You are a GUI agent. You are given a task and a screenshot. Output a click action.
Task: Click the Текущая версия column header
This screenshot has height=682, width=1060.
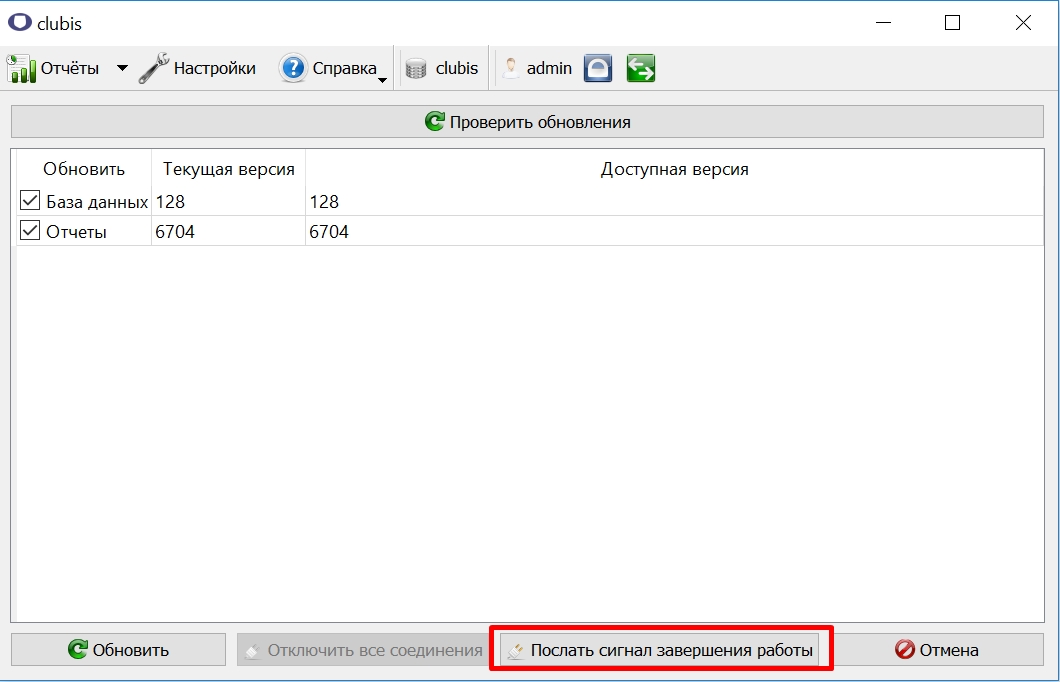point(228,169)
